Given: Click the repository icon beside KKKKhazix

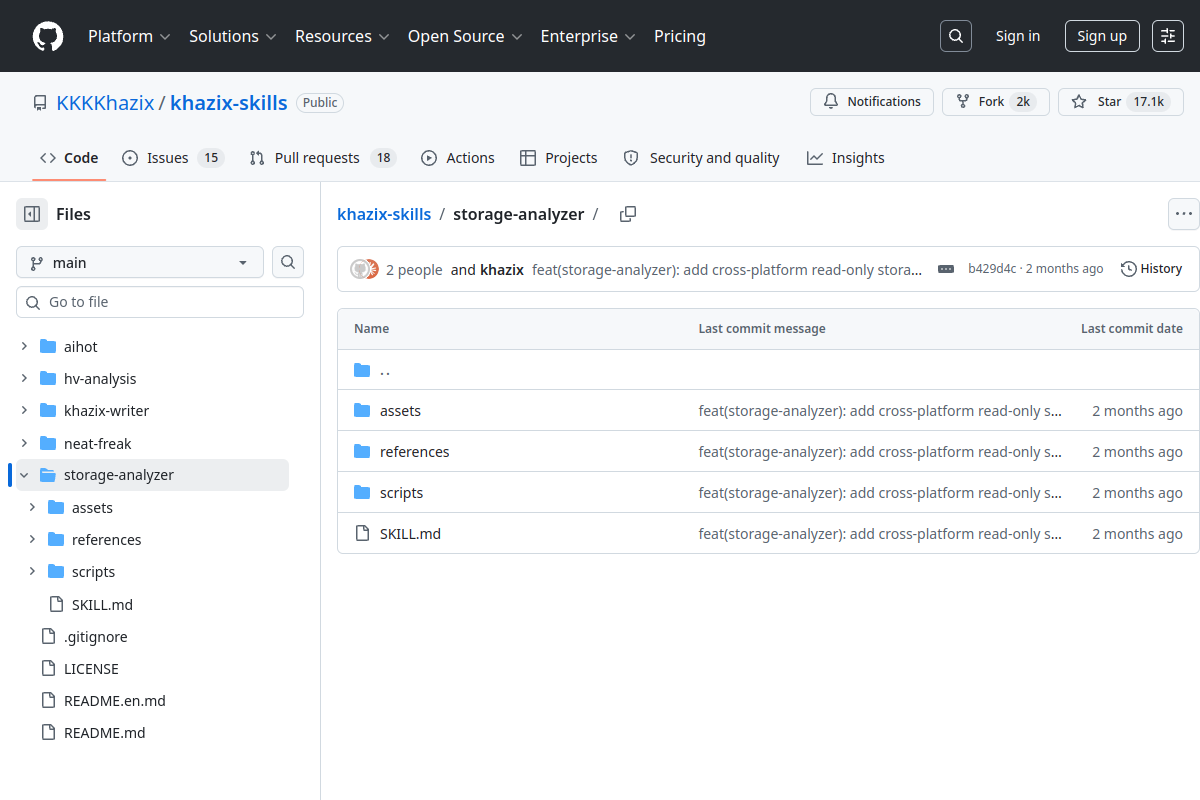Looking at the screenshot, I should point(40,103).
